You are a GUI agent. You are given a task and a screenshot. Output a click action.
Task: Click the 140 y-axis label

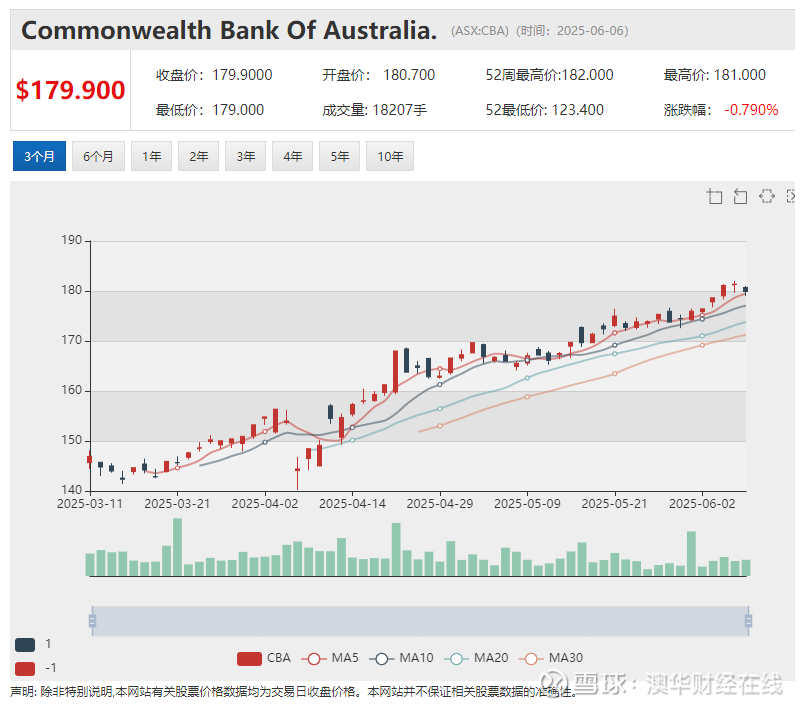tap(72, 490)
